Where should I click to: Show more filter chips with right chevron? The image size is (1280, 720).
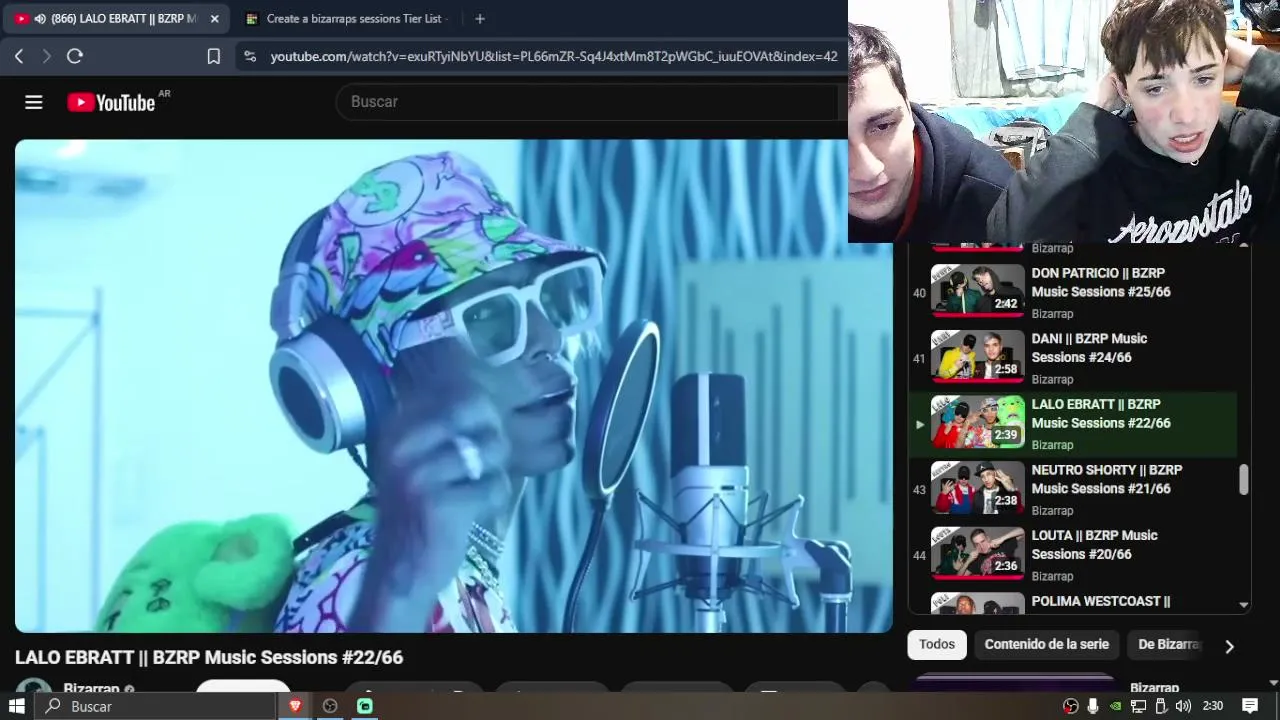click(x=1229, y=646)
